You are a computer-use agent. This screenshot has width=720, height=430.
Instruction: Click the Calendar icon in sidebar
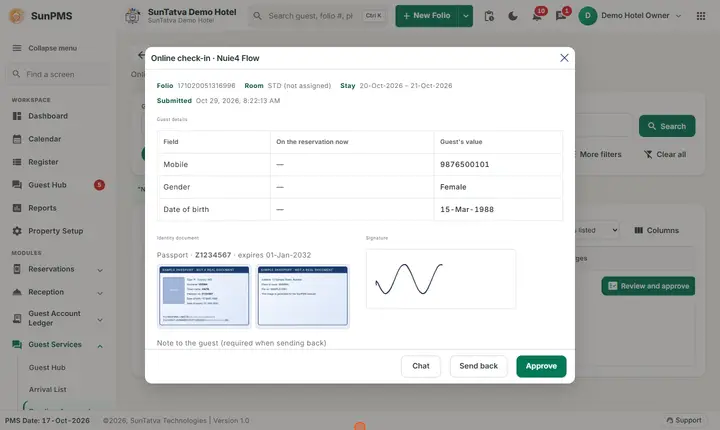[17, 139]
